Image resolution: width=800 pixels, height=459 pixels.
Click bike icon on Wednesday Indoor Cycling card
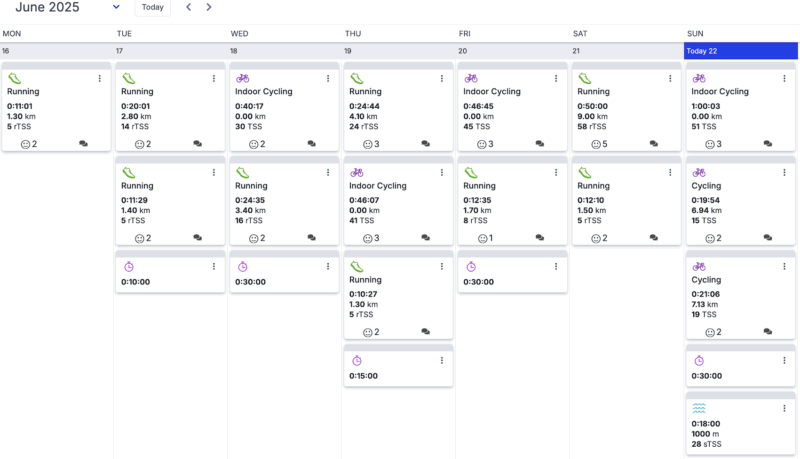click(241, 78)
